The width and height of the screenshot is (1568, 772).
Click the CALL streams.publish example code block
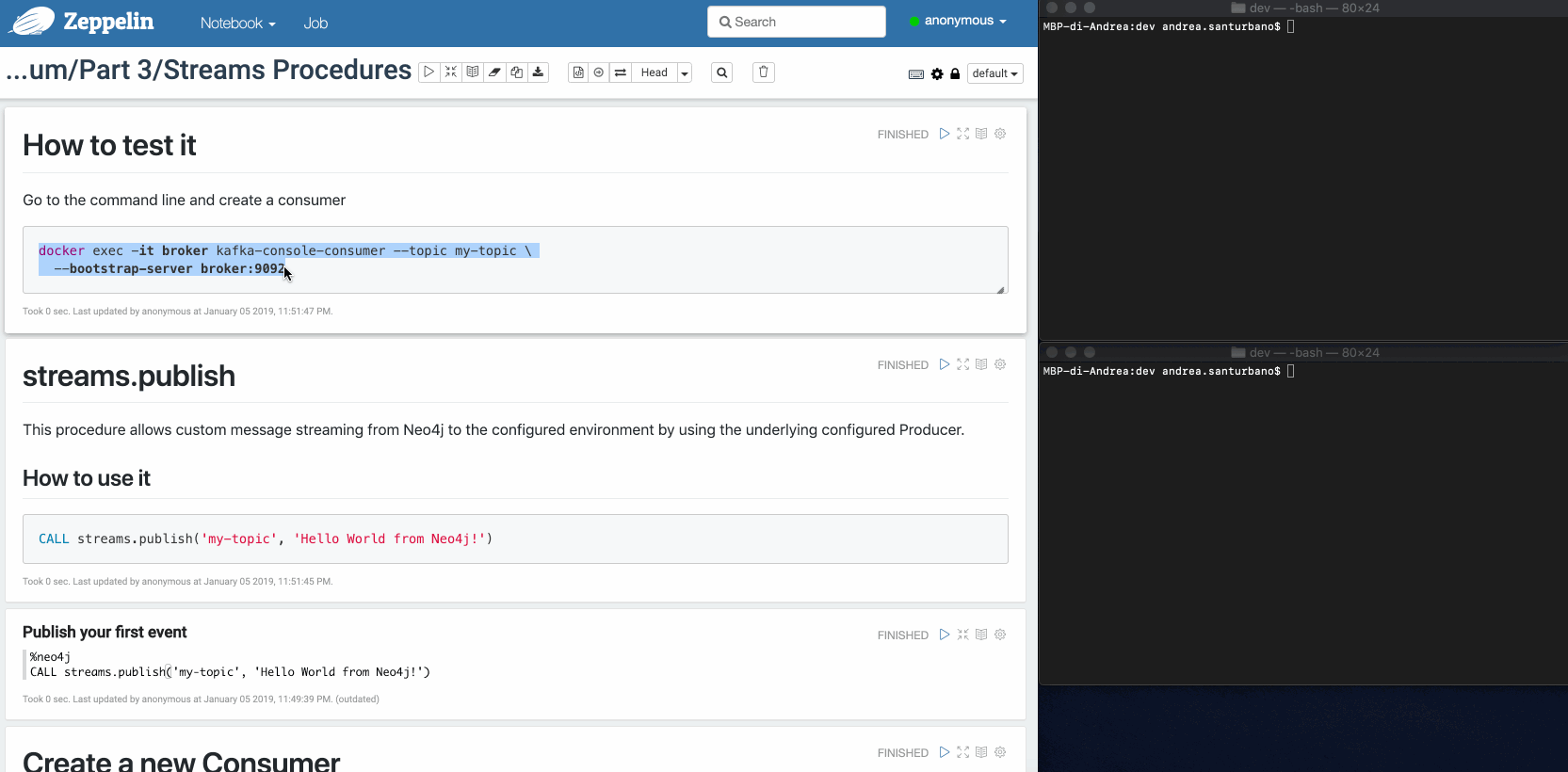tap(515, 539)
